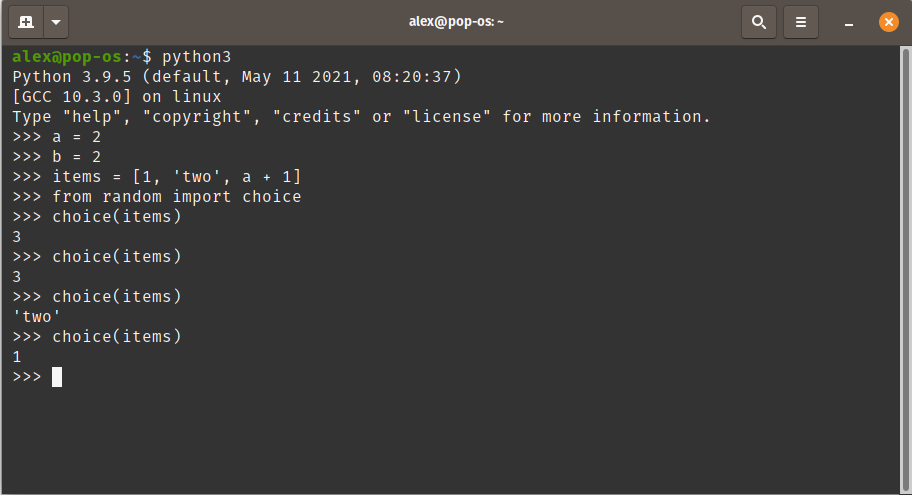
Task: Click the blinking cursor at empty prompt
Action: coord(57,377)
